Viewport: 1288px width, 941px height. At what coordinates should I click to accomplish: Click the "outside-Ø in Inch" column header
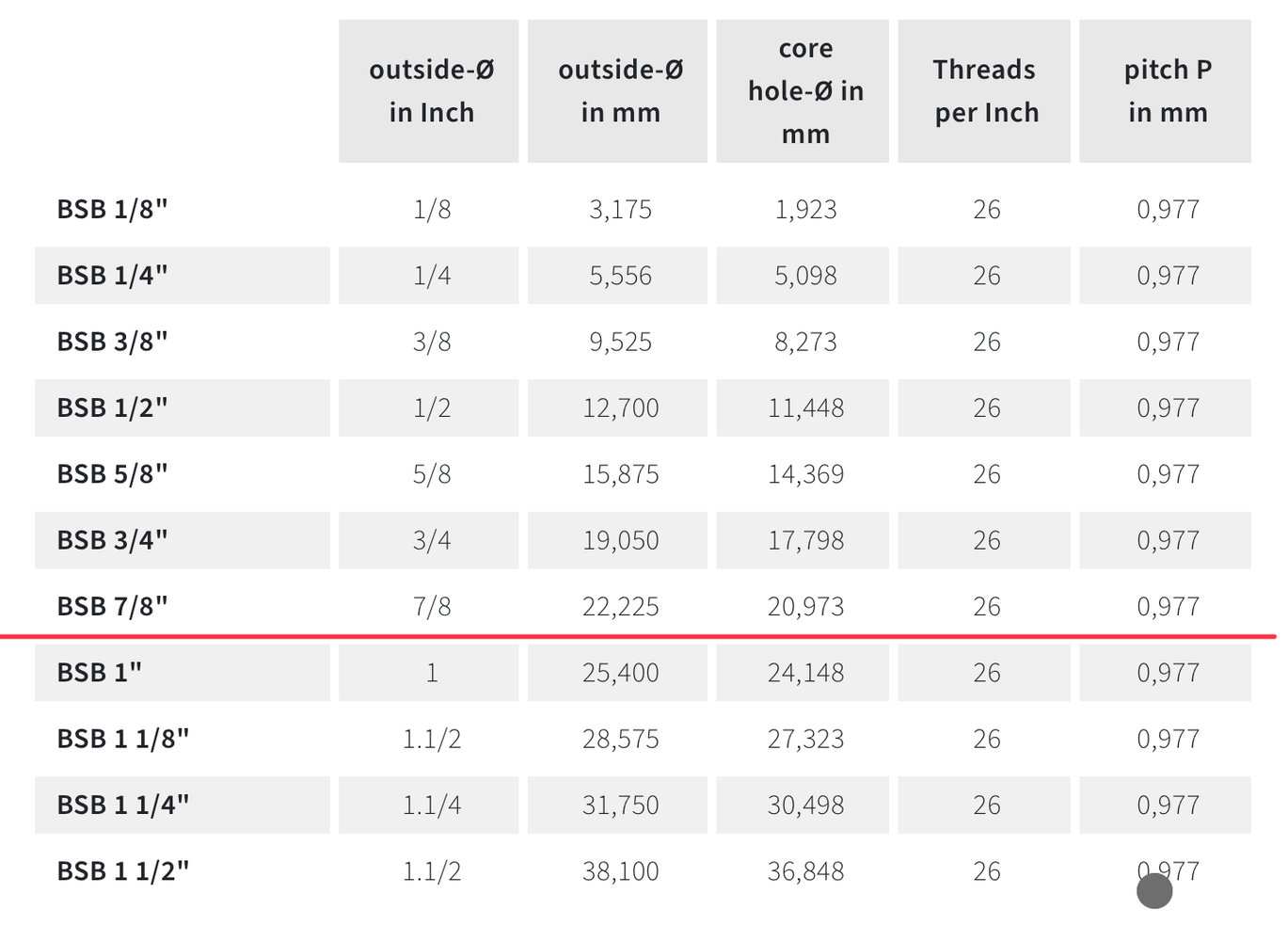pyautogui.click(x=430, y=91)
